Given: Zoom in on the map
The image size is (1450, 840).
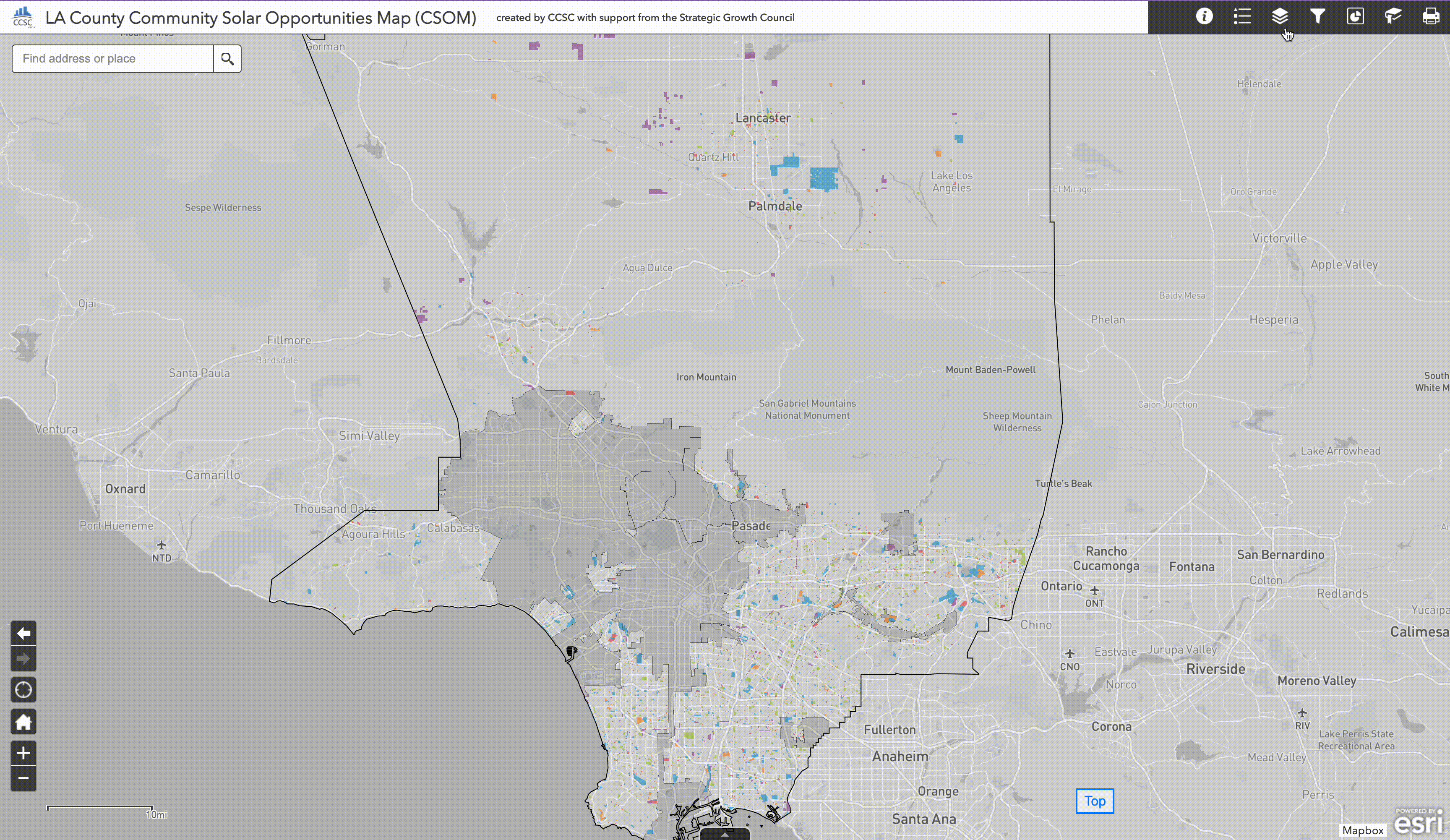Looking at the screenshot, I should 23,753.
